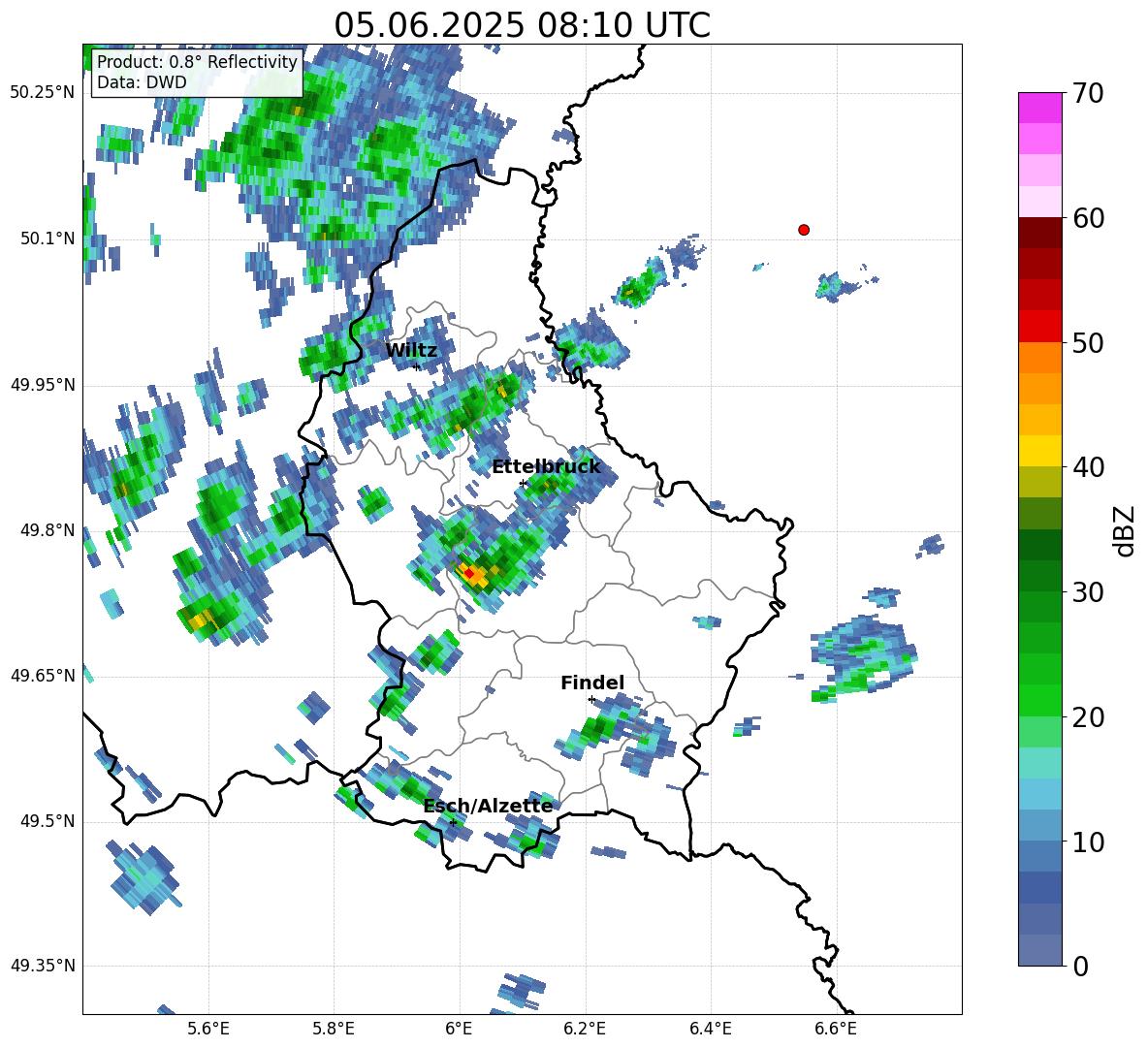
Task: Click the 49.35°N latitude label
Action: pyautogui.click(x=43, y=966)
